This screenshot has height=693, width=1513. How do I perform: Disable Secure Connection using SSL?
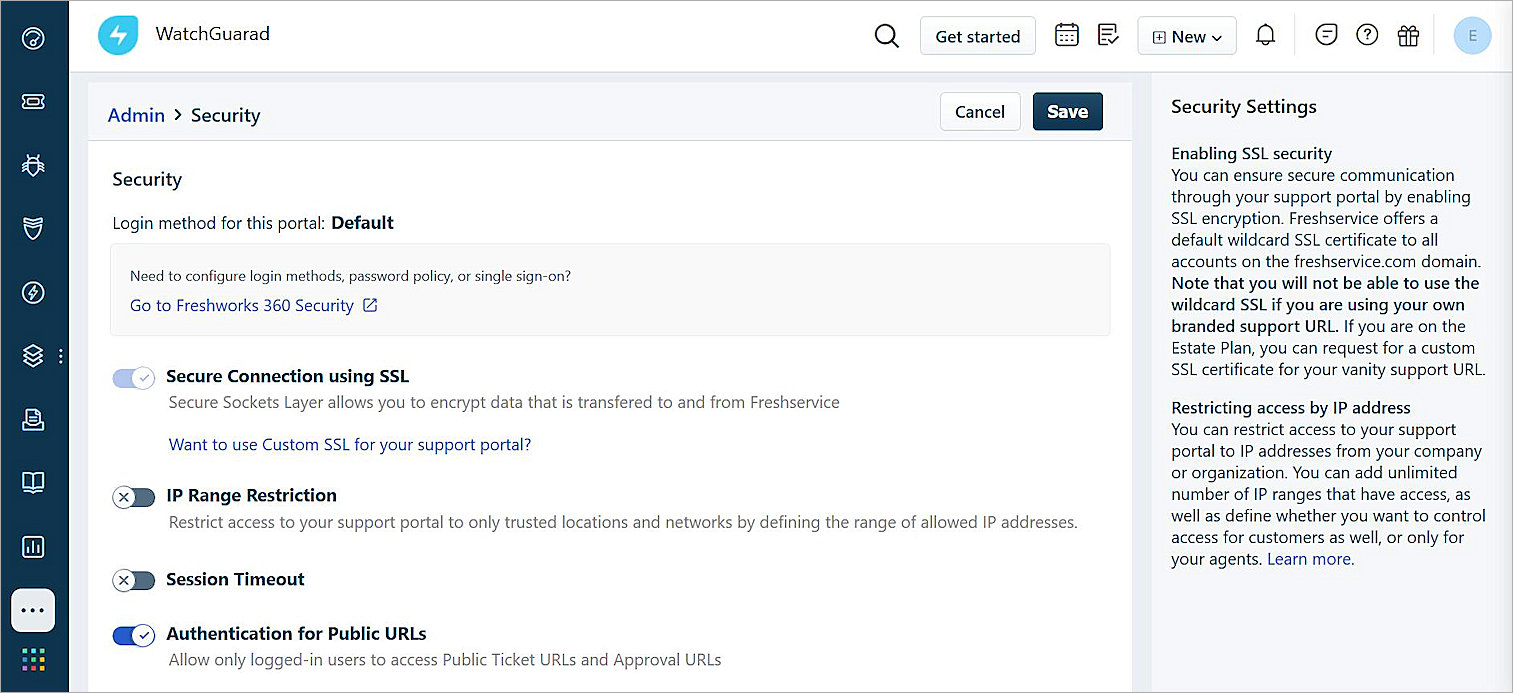pos(133,378)
